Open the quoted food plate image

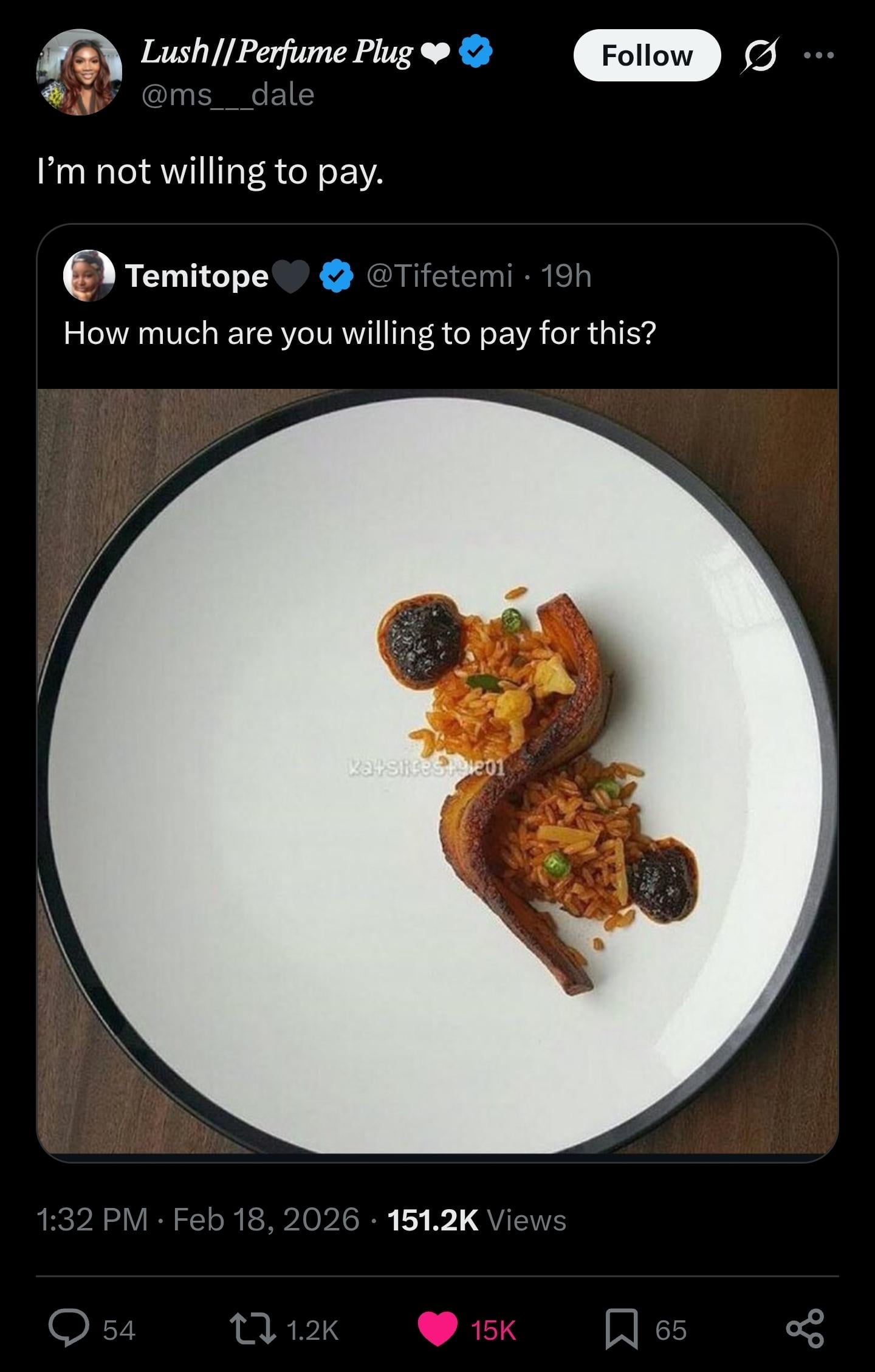437,770
